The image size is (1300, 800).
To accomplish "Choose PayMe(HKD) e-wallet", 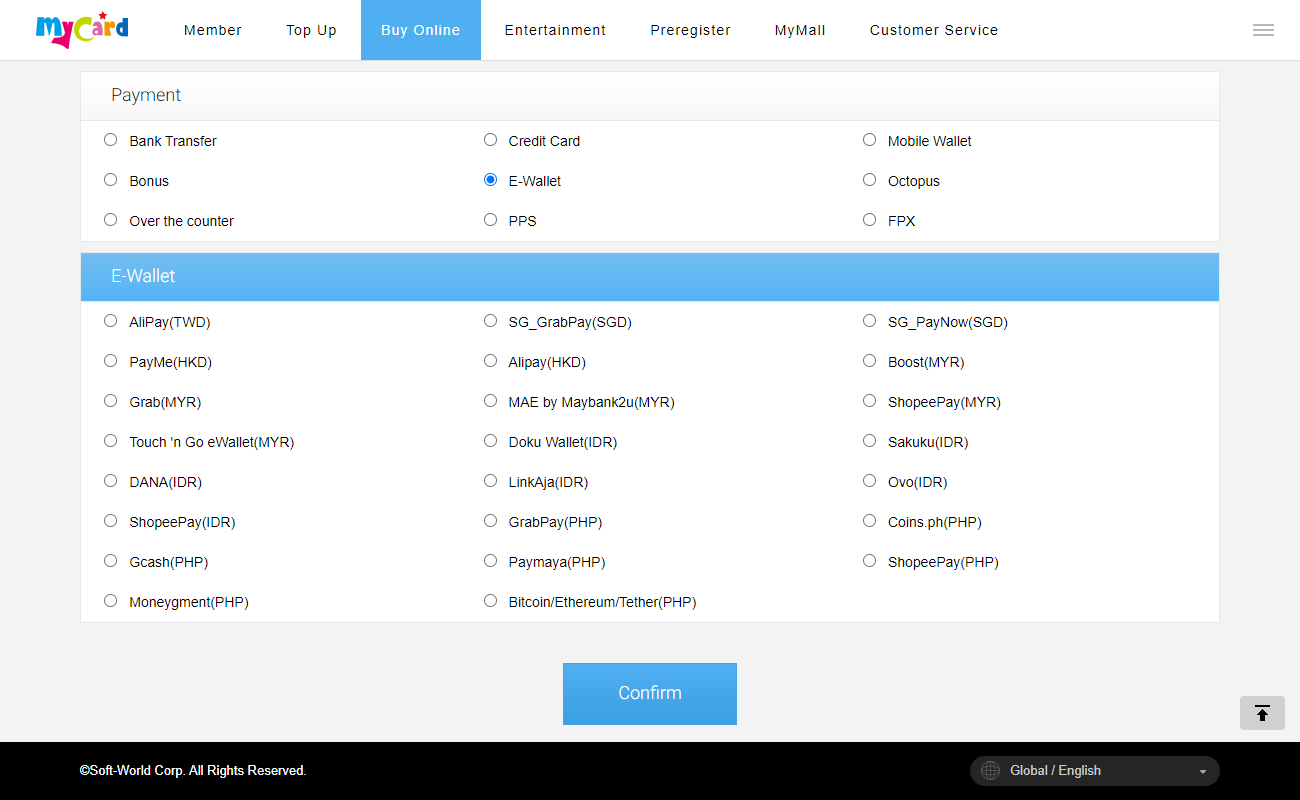I will 111,361.
